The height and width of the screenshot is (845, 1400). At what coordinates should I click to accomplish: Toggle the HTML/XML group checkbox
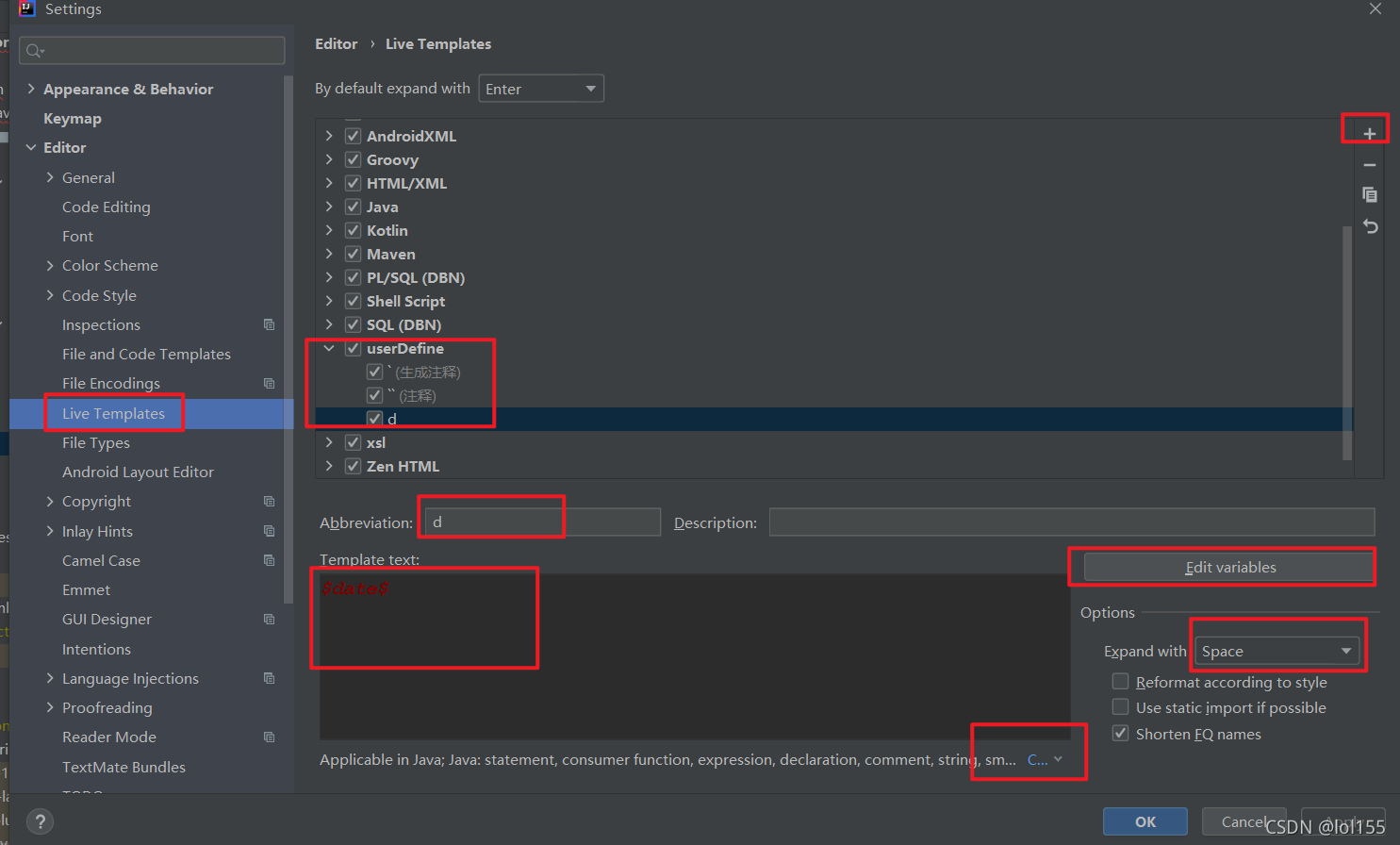click(x=354, y=183)
